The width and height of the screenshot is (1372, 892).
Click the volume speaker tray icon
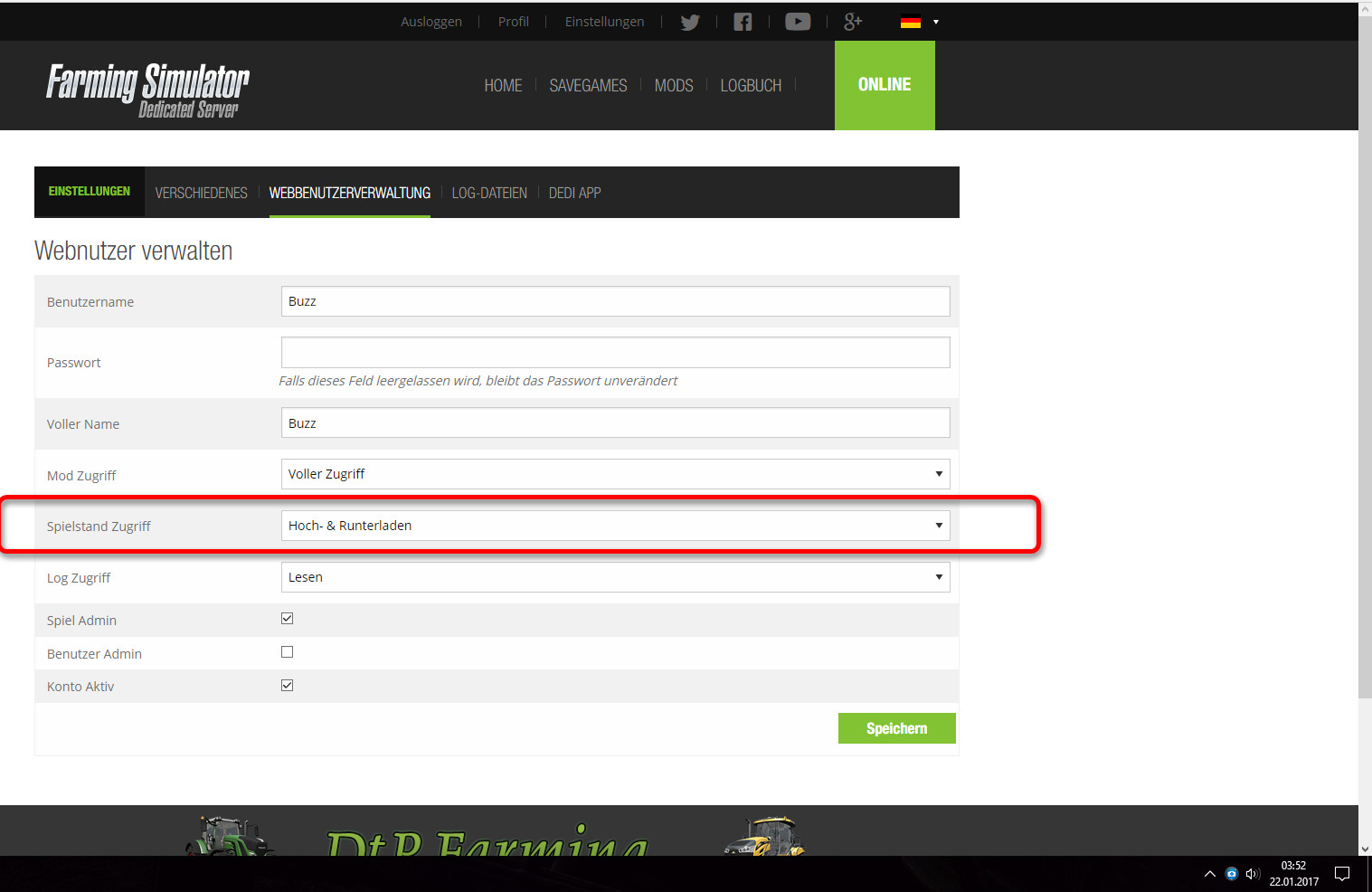[1253, 874]
